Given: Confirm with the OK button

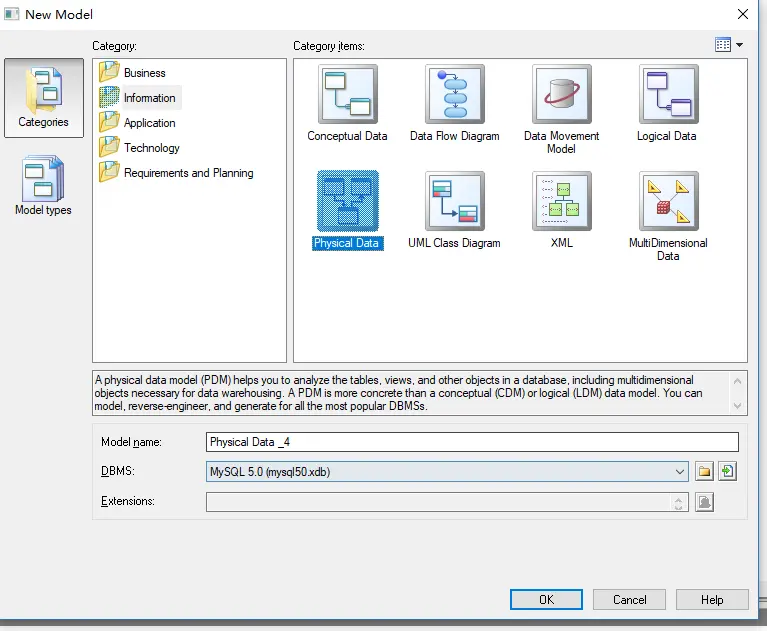Looking at the screenshot, I should pyautogui.click(x=546, y=600).
